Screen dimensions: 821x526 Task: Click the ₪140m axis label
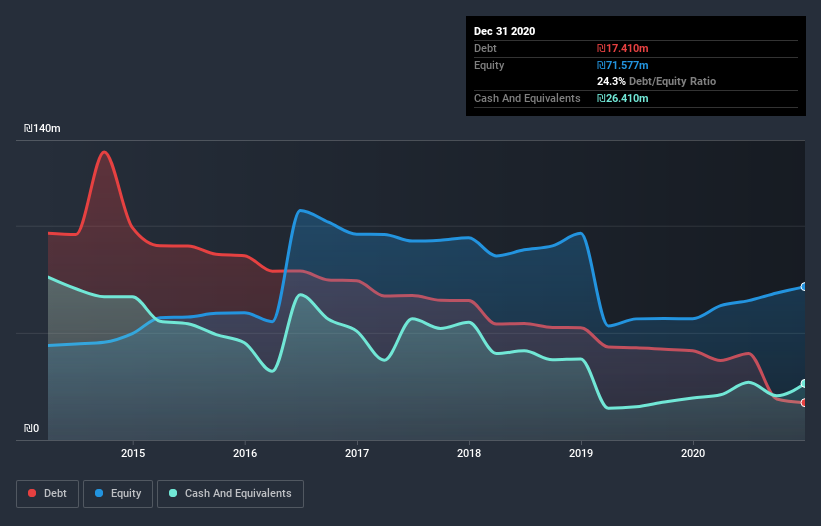[x=42, y=128]
